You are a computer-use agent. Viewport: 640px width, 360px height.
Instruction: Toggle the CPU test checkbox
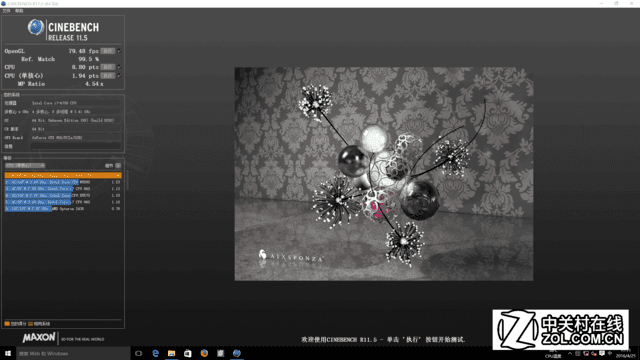click(x=119, y=67)
